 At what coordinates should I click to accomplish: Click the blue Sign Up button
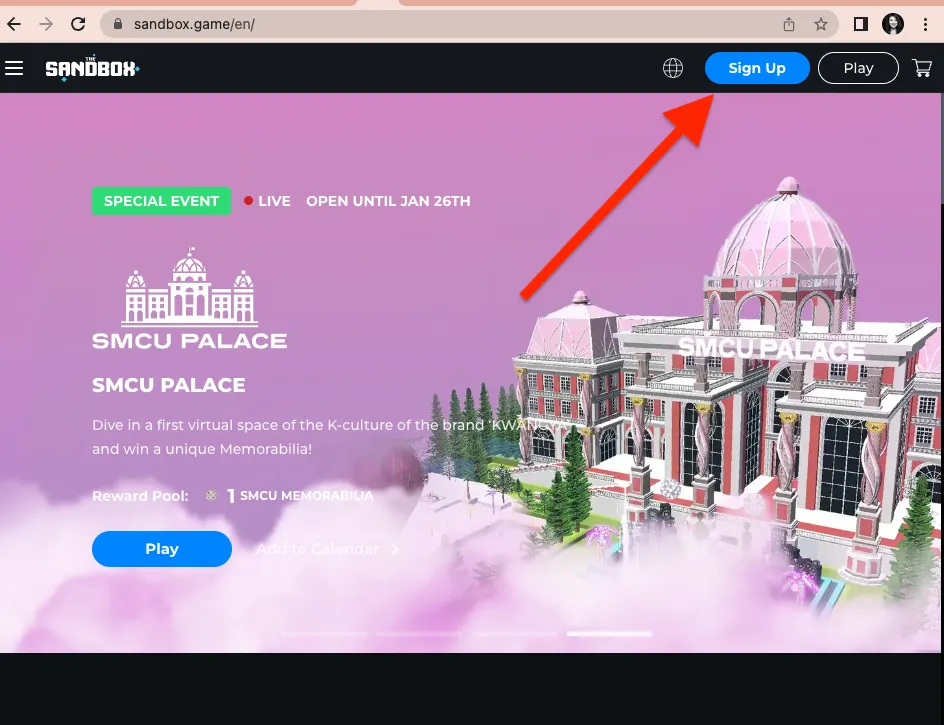tap(757, 68)
